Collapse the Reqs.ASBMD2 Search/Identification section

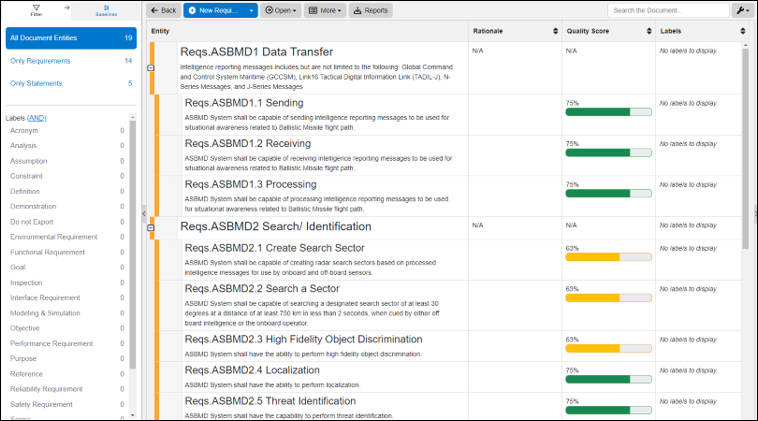pyautogui.click(x=151, y=228)
